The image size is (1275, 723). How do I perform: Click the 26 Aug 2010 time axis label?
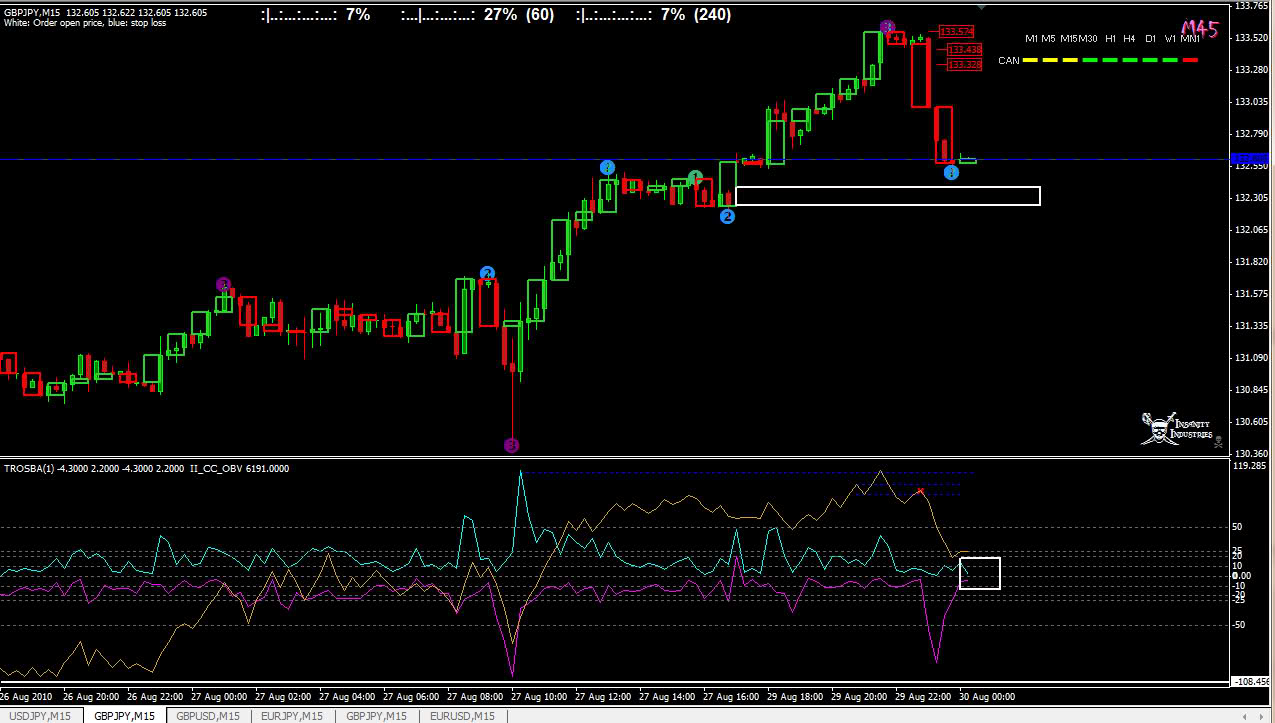click(27, 696)
